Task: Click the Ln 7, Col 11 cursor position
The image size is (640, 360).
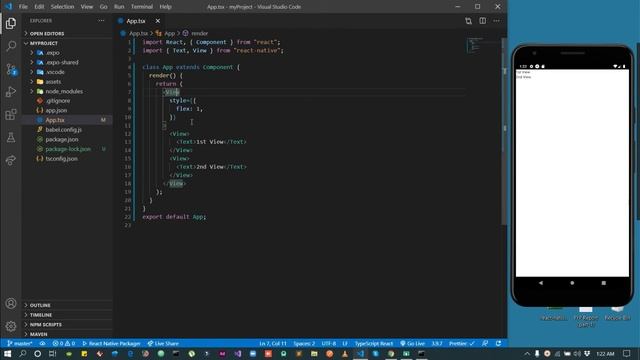Action: tap(273, 343)
